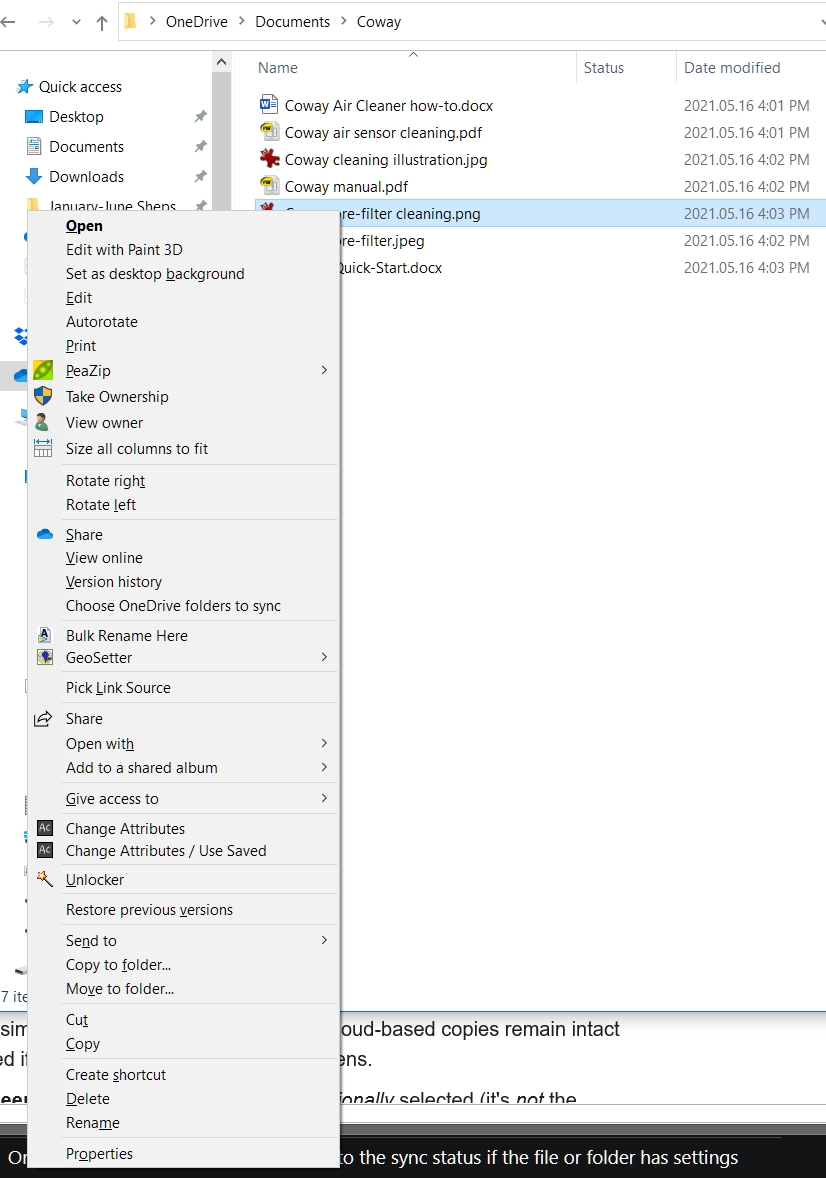The width and height of the screenshot is (826, 1178).
Task: Navigate up one folder level
Action: coord(101,22)
